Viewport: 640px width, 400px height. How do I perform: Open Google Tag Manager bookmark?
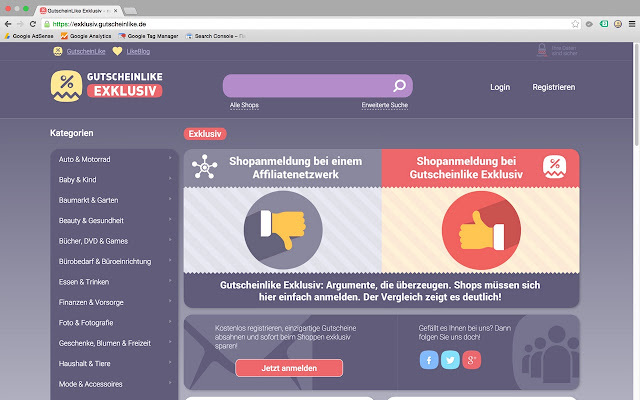coord(148,36)
